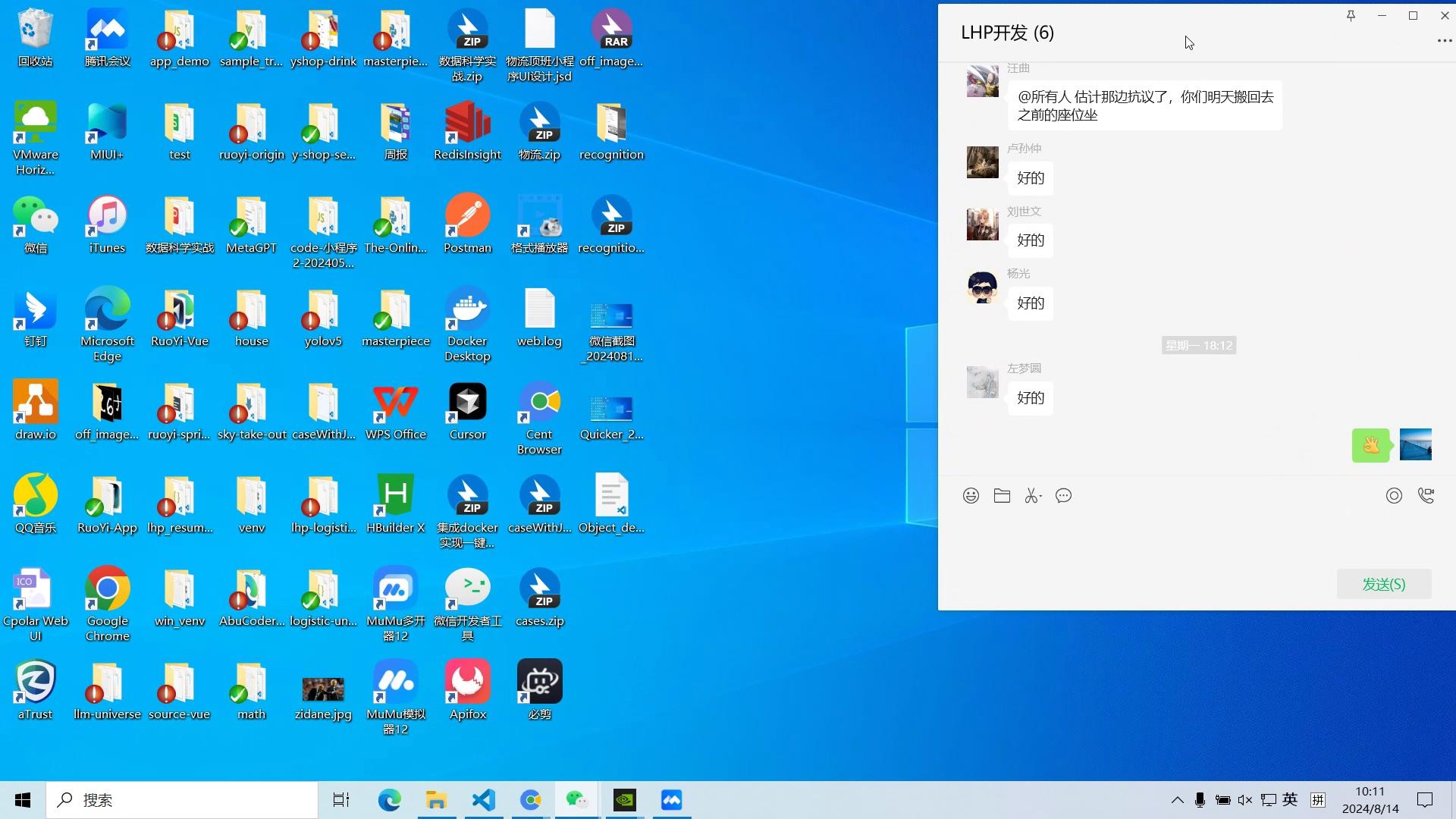Select the Cursor desktop icon
The image size is (1456, 819).
pyautogui.click(x=467, y=411)
